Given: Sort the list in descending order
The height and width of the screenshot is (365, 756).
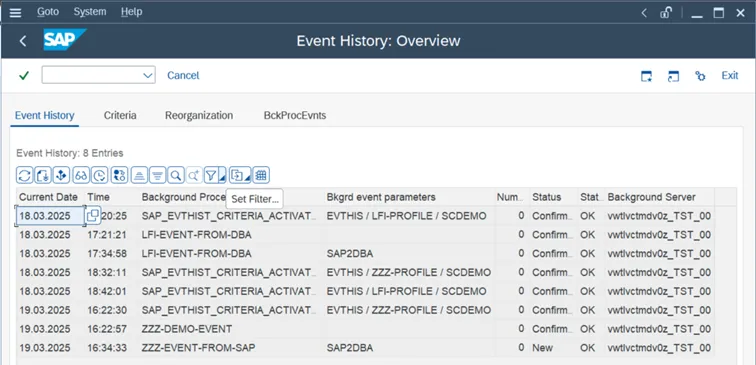Looking at the screenshot, I should coord(157,176).
